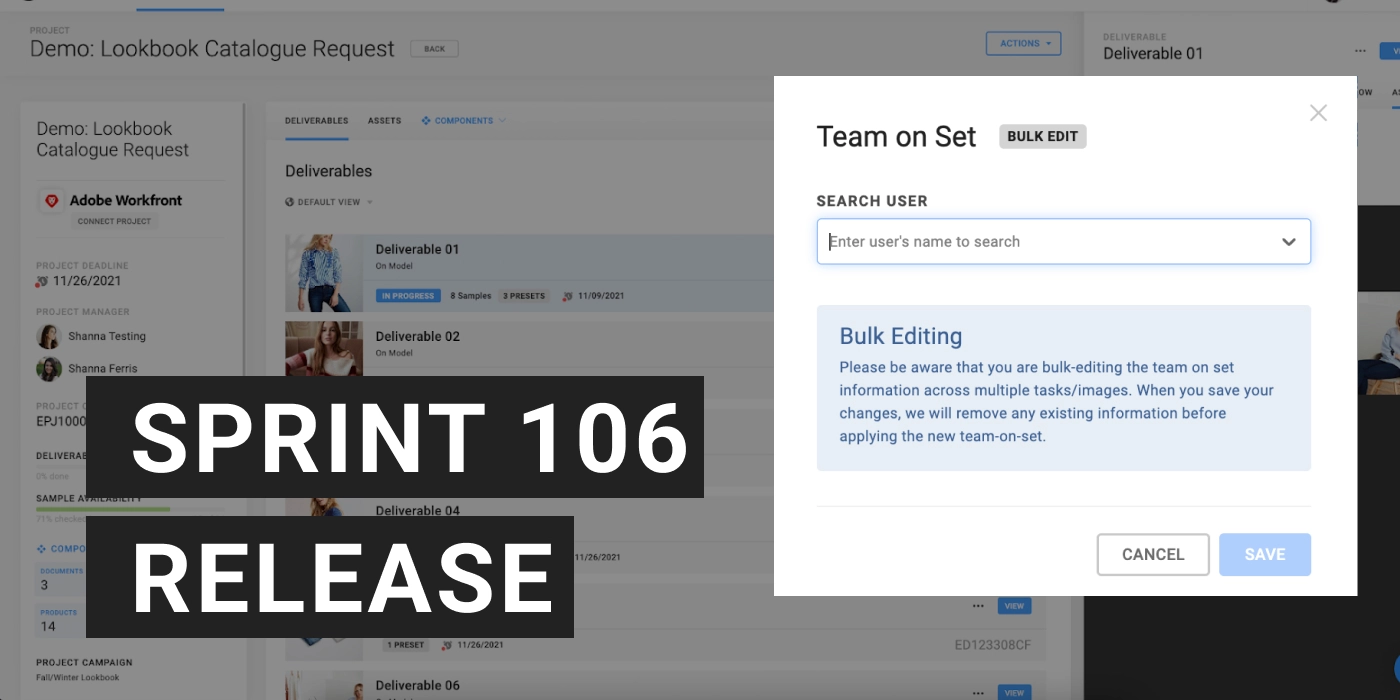1400x700 pixels.
Task: Click the Save button
Action: [x=1264, y=554]
